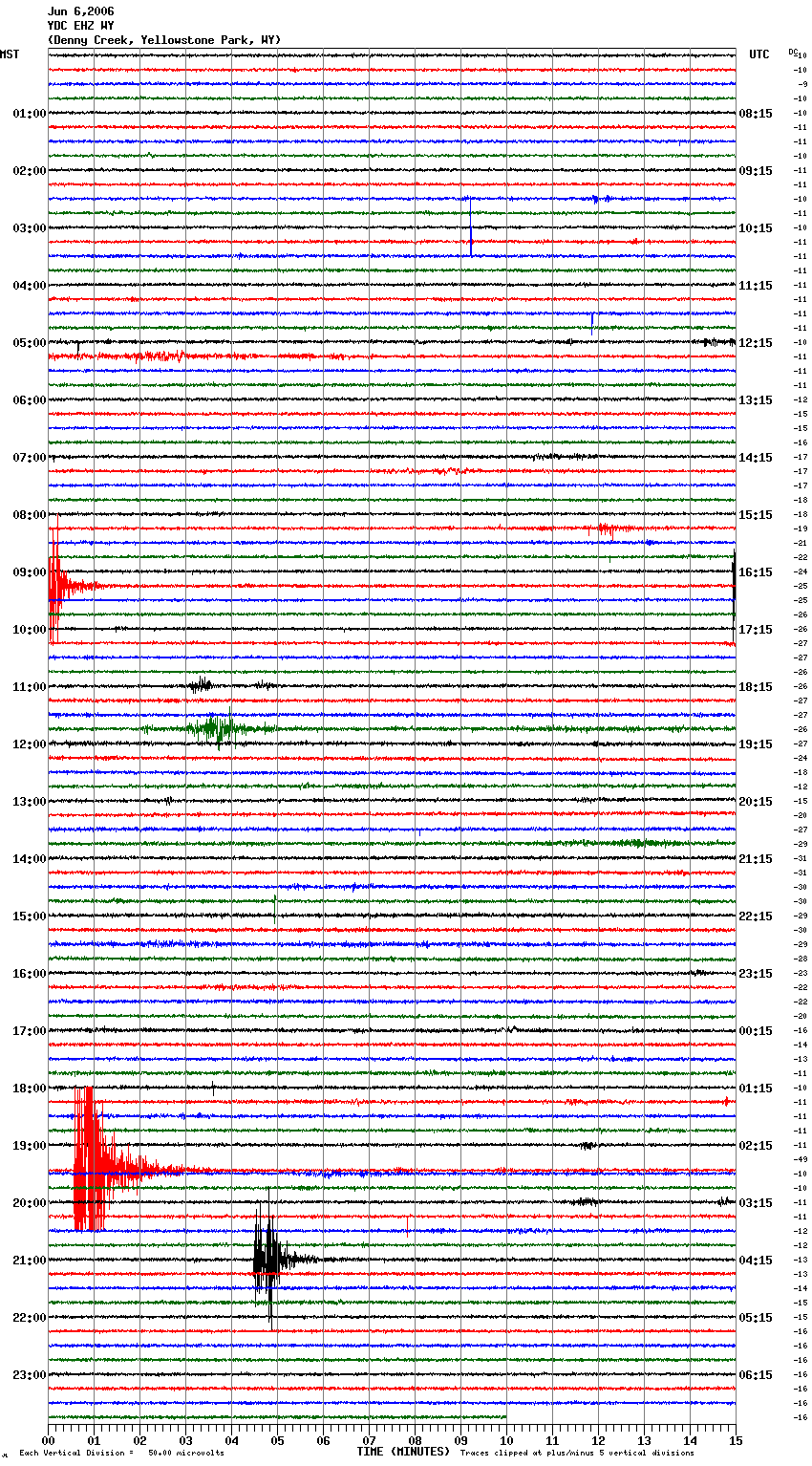Click the 12:15 UTC time label
Image resolution: width=812 pixels, height=1466 pixels.
pyautogui.click(x=756, y=343)
